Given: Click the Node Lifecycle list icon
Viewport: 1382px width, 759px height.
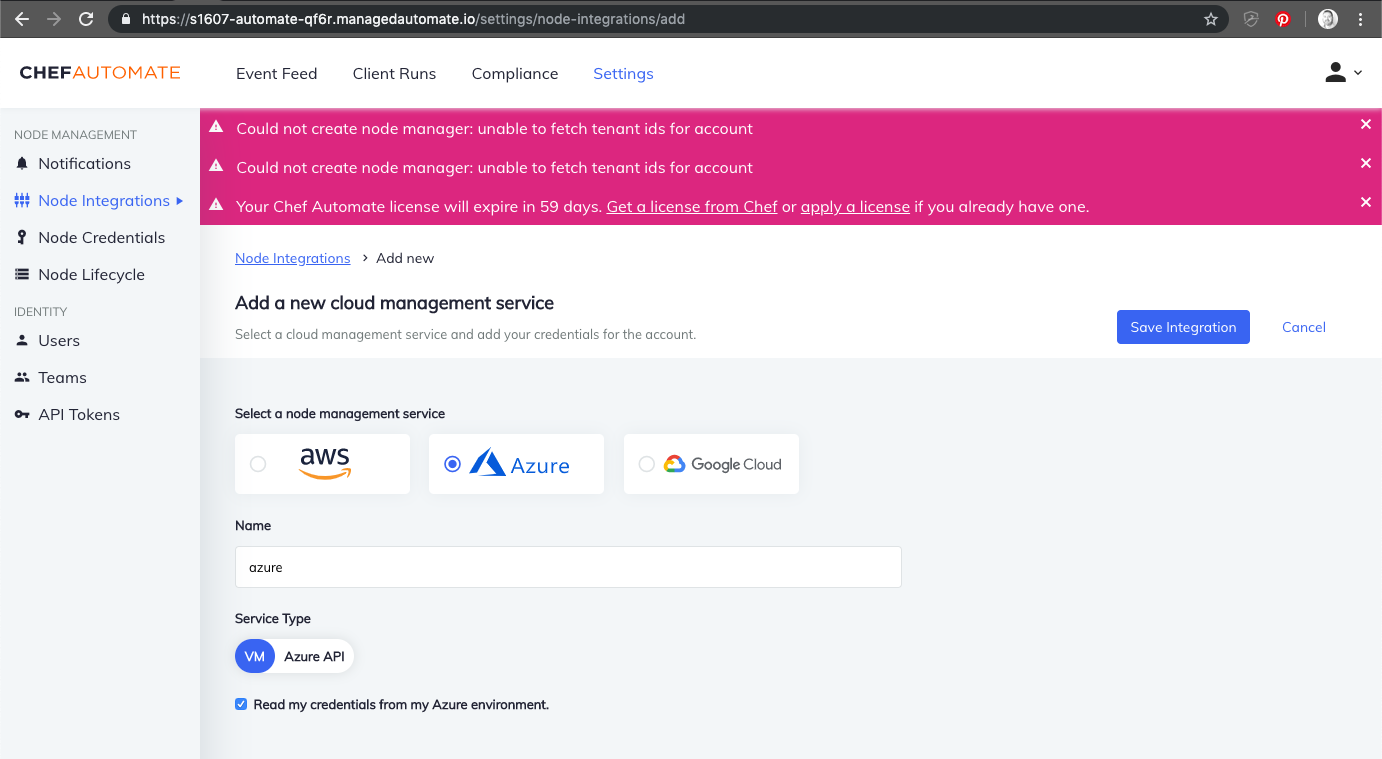Looking at the screenshot, I should (x=22, y=274).
